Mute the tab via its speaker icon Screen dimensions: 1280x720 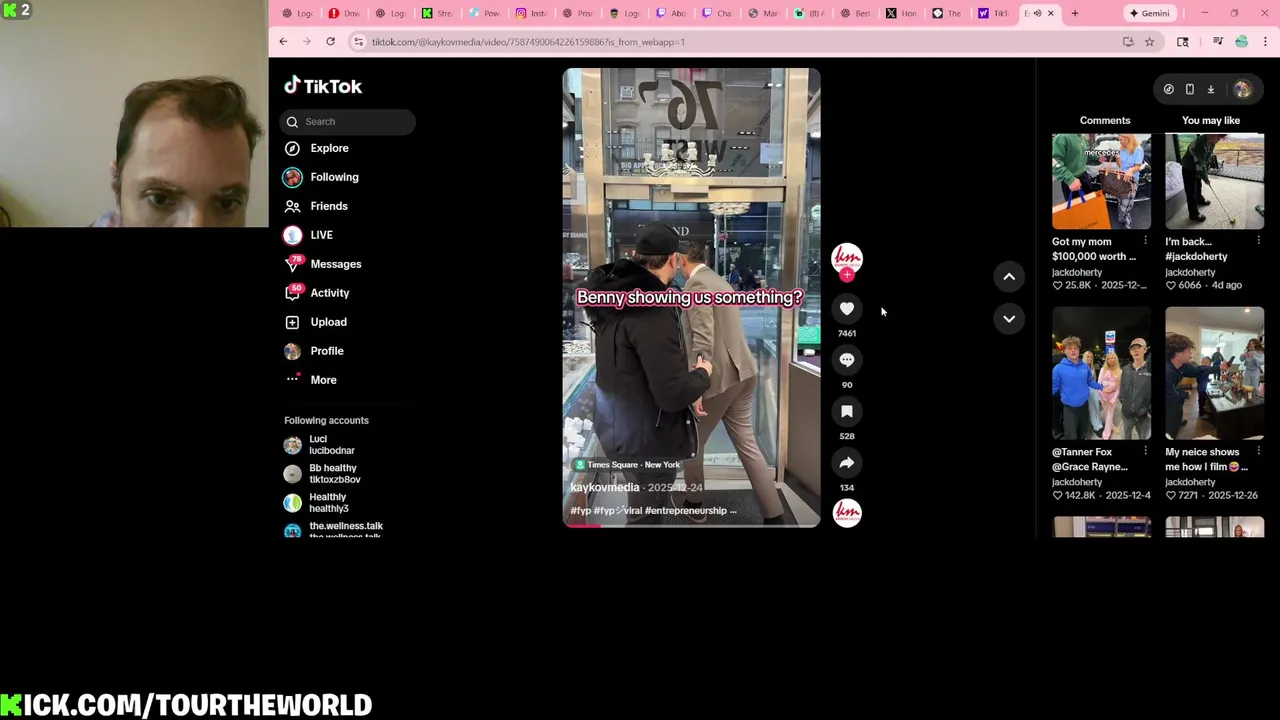[x=1037, y=13]
